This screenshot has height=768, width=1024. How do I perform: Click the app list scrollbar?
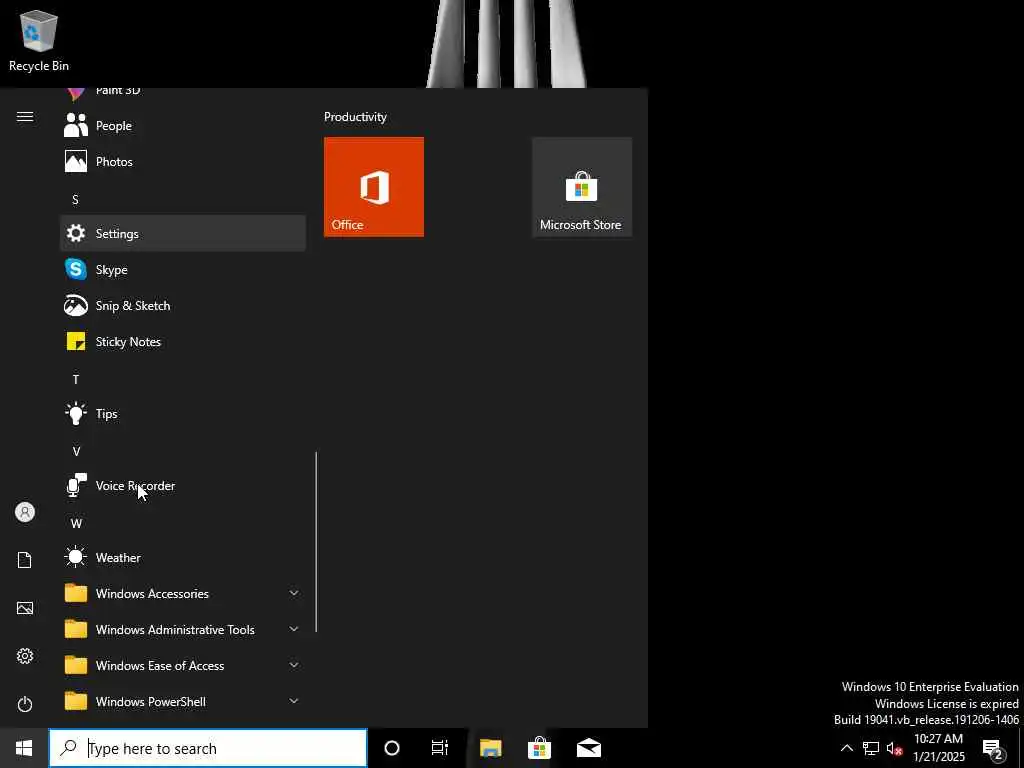click(316, 541)
